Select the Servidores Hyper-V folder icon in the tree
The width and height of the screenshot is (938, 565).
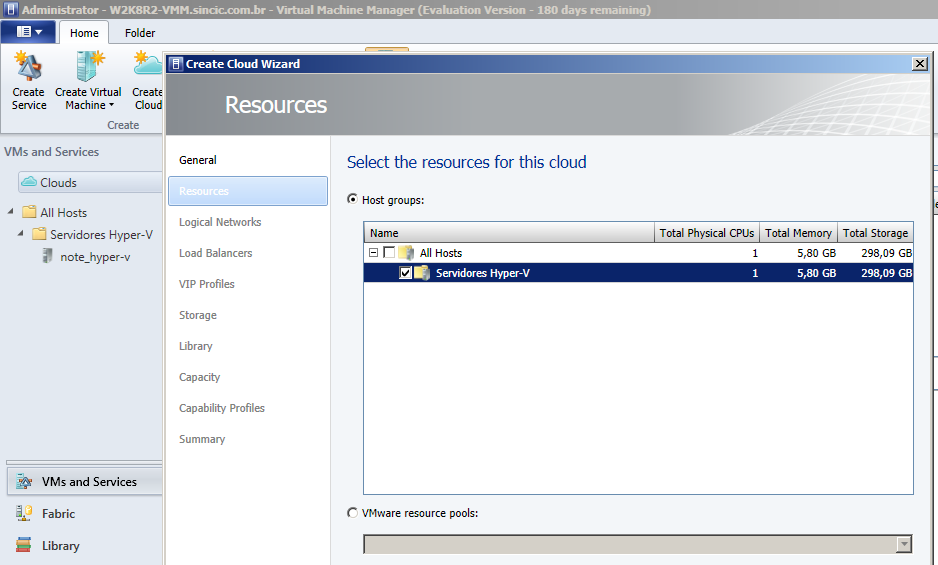point(39,233)
